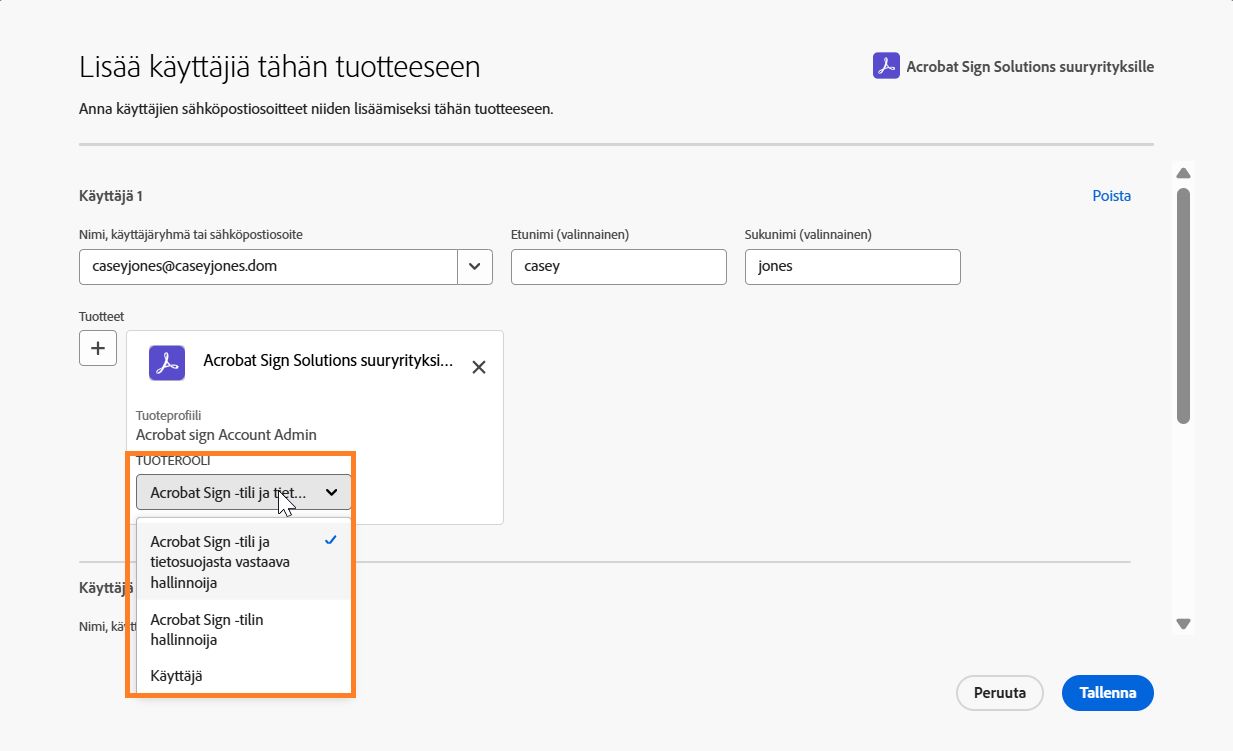This screenshot has height=751, width=1233.
Task: Remove the Acrobat Sign product with the X icon
Action: click(x=478, y=367)
